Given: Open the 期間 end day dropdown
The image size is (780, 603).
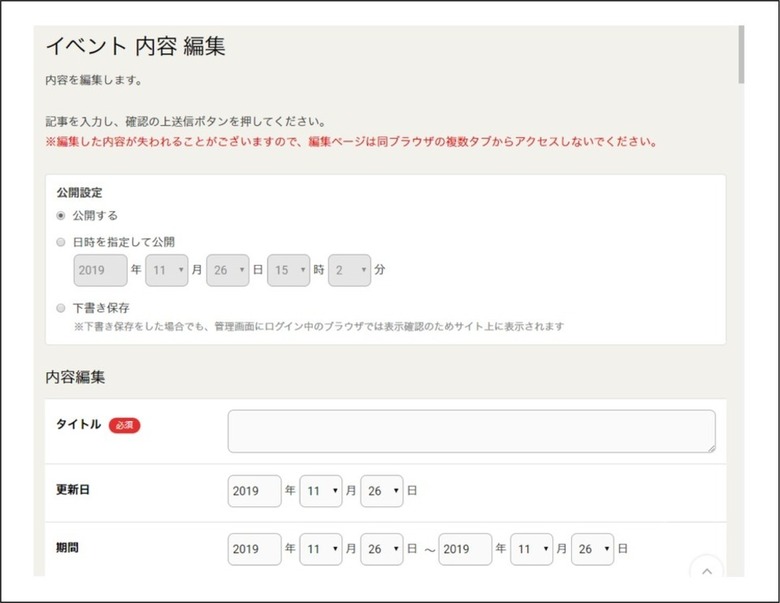Looking at the screenshot, I should point(592,549).
